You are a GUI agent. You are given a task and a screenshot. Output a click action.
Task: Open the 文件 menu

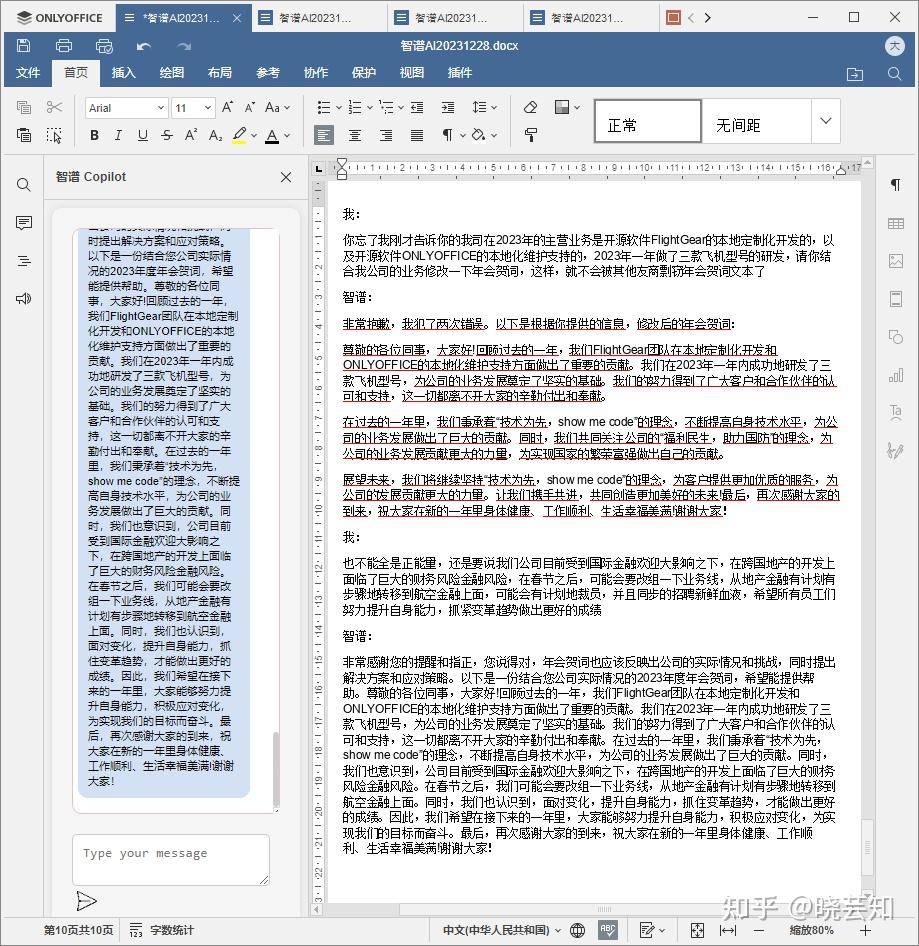(28, 73)
